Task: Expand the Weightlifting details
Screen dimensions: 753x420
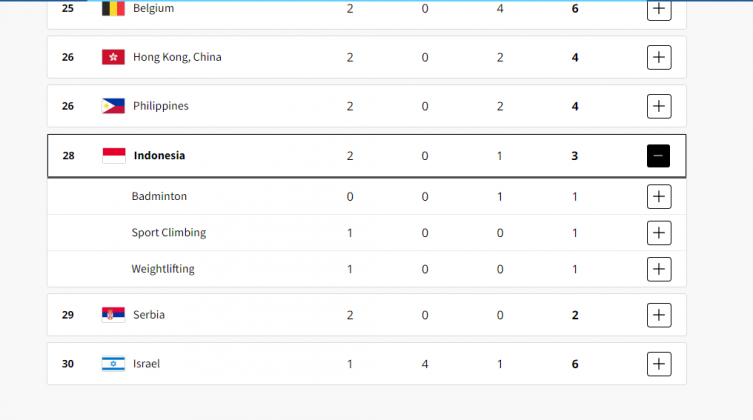Action: click(658, 269)
